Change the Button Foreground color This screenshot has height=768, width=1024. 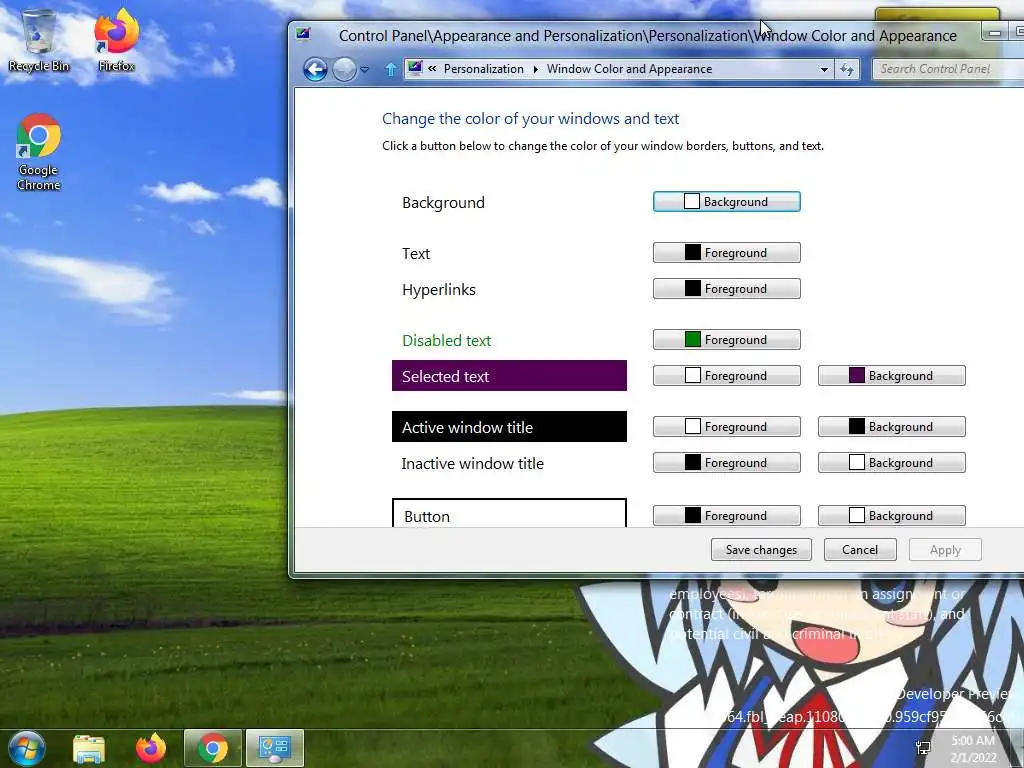[x=726, y=515]
